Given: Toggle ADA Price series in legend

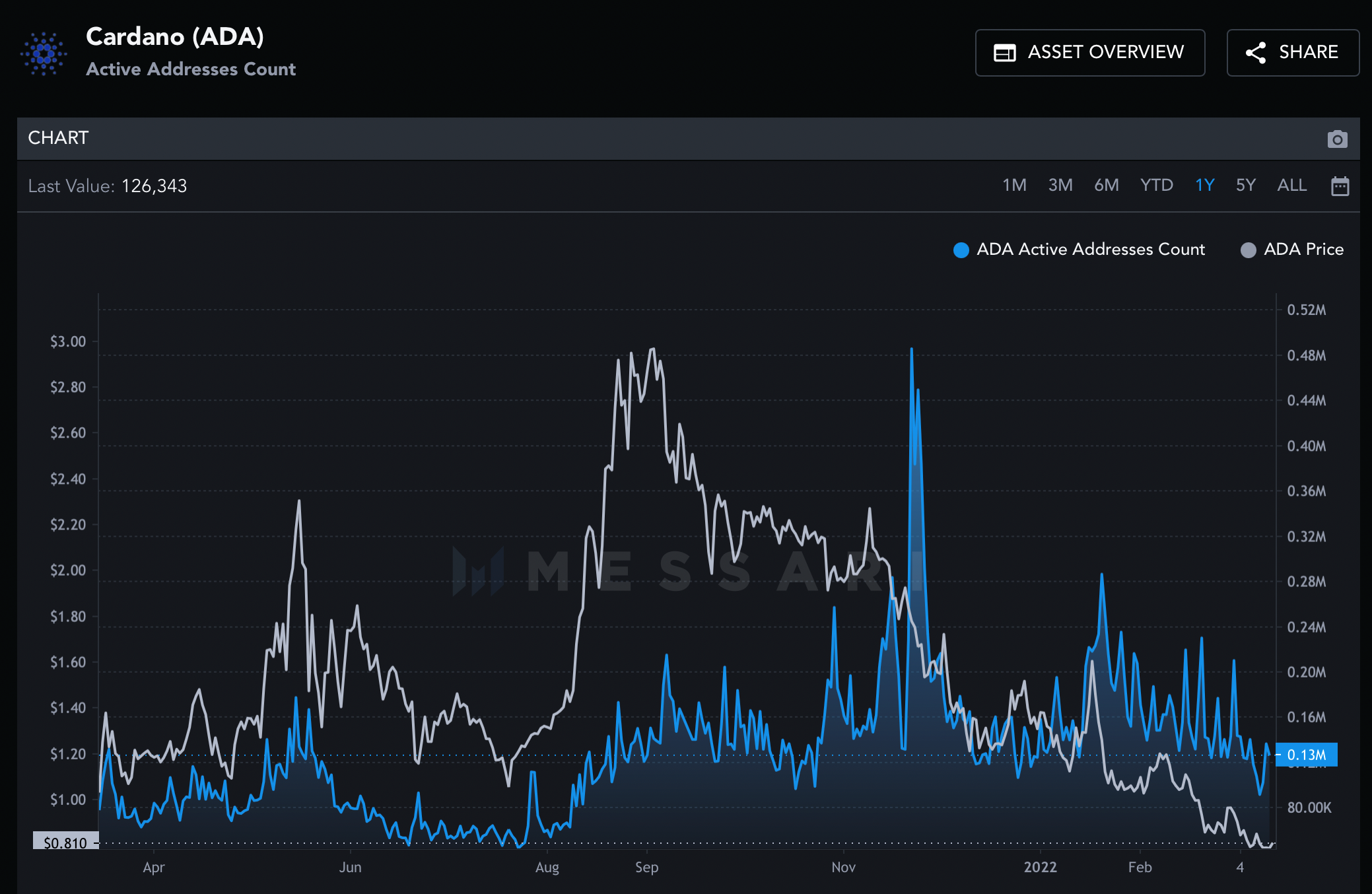Looking at the screenshot, I should tap(1292, 250).
